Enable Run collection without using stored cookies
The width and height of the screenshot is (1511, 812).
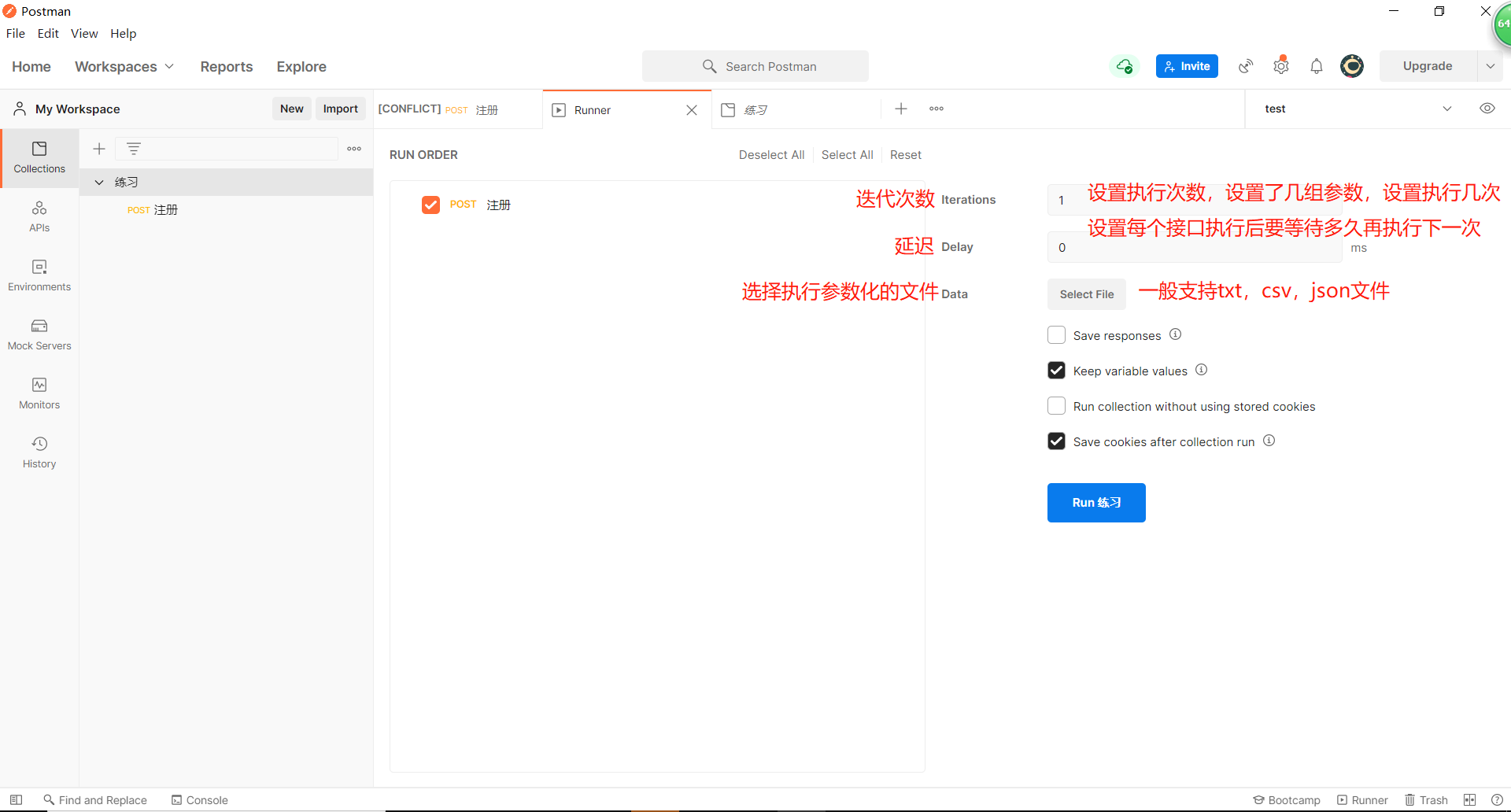click(1056, 406)
